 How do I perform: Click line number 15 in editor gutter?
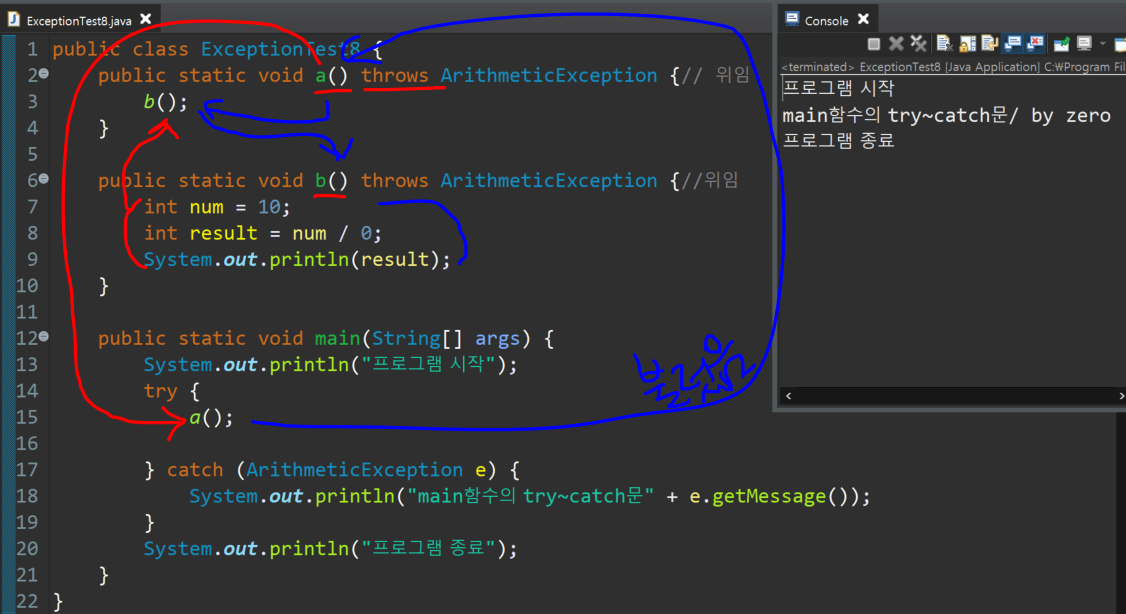click(27, 417)
